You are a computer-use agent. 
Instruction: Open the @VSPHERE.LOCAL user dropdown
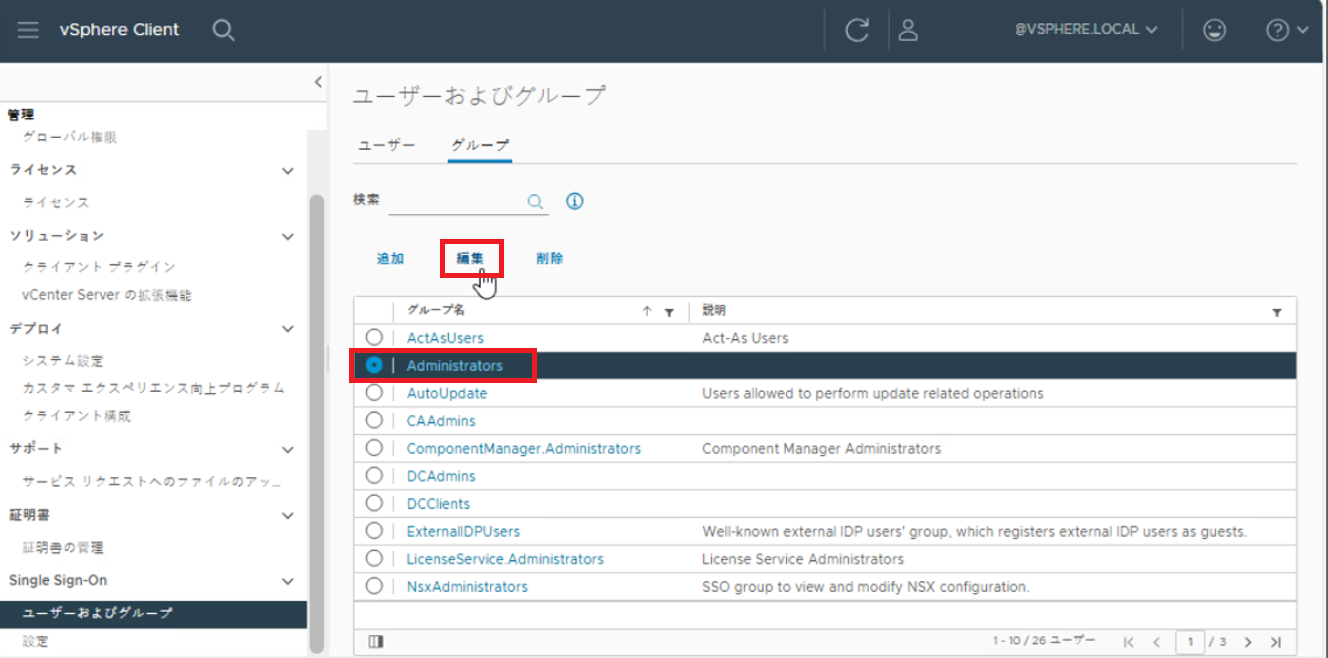[x=1086, y=30]
